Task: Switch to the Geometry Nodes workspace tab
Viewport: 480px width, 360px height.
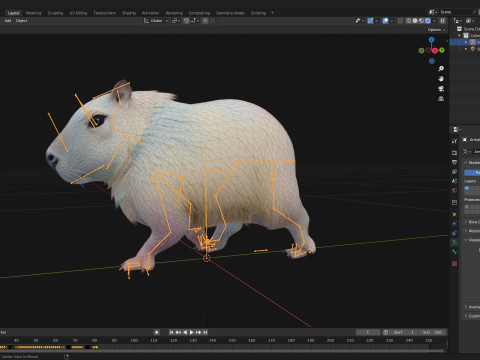Action: tap(230, 13)
